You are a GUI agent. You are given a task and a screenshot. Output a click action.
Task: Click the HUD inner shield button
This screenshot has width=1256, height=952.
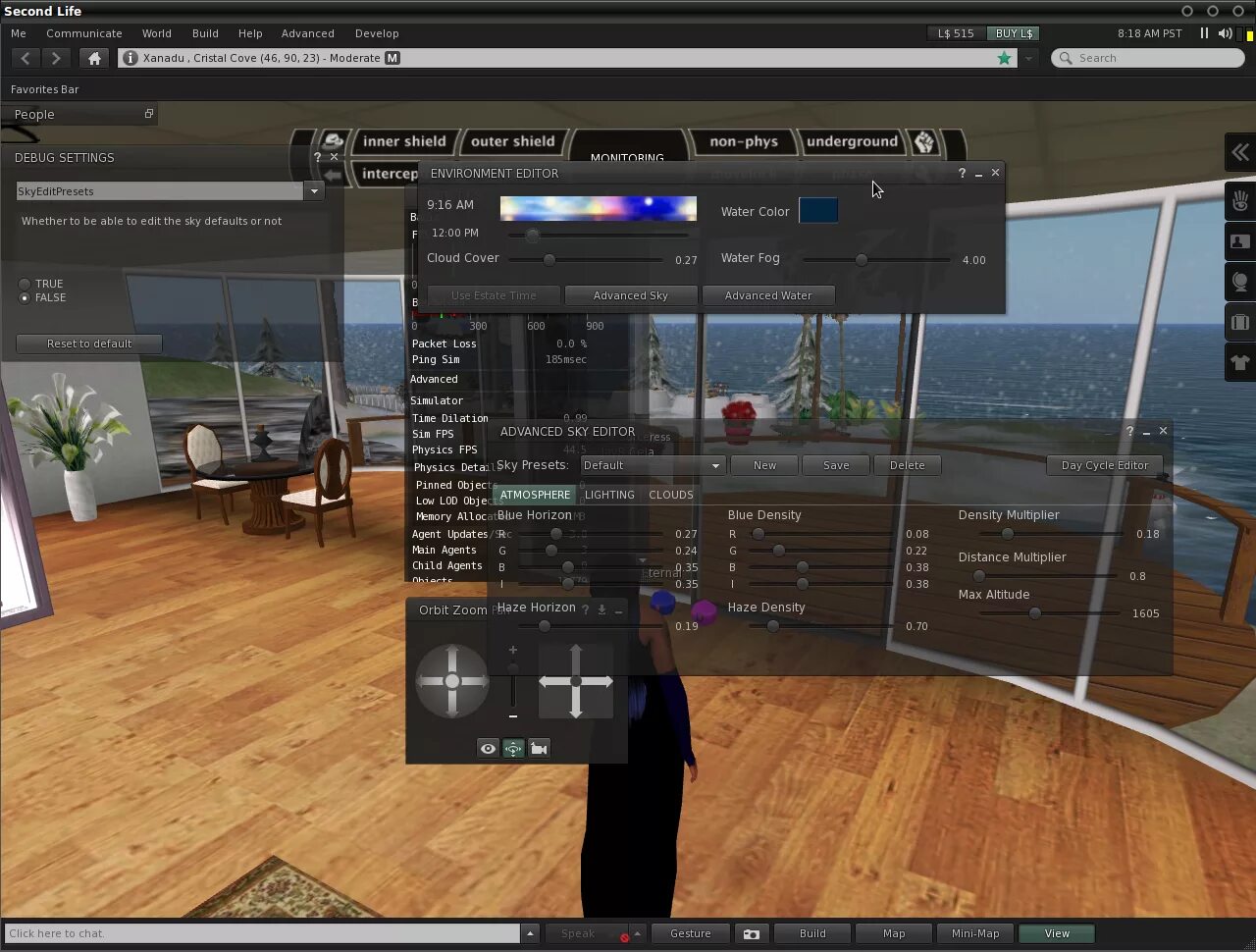pos(404,142)
